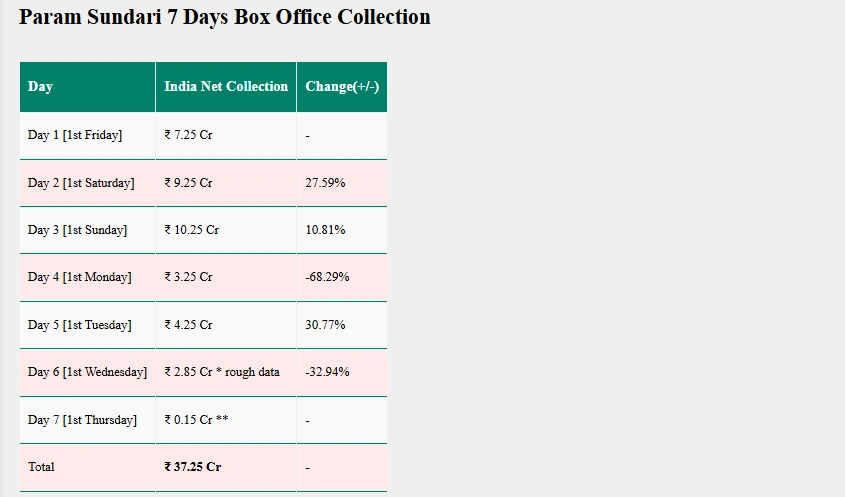Click the Day 5 [1st Tuesday] cell
Screen dimensions: 845x497
pos(87,325)
